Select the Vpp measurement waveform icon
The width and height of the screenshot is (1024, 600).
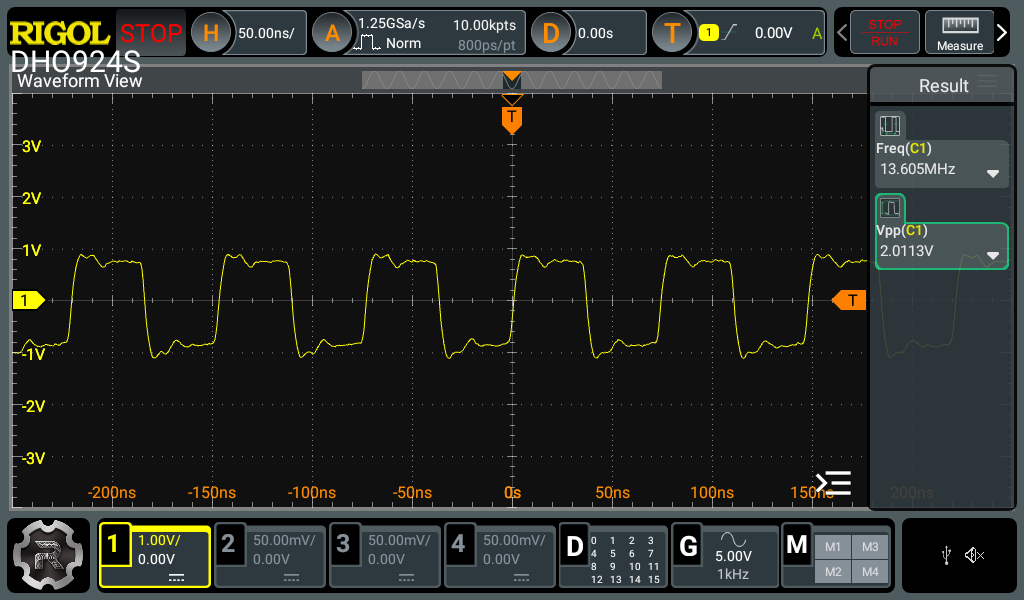[889, 208]
